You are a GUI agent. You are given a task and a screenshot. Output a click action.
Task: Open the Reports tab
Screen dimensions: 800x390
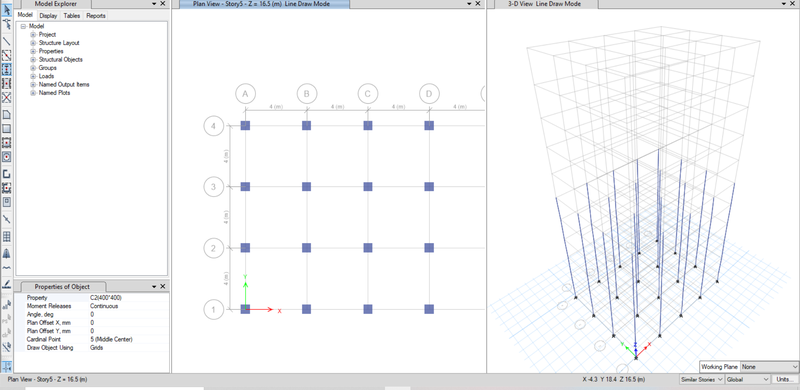[x=95, y=16]
